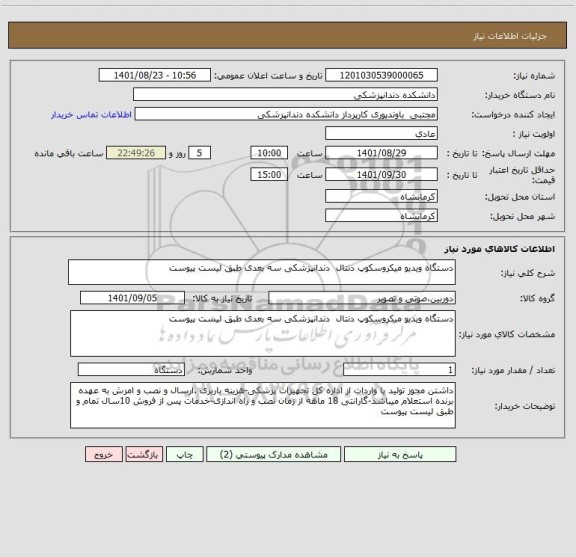Click the need date field 1401/09/05
The image size is (576, 557).
(x=132, y=298)
